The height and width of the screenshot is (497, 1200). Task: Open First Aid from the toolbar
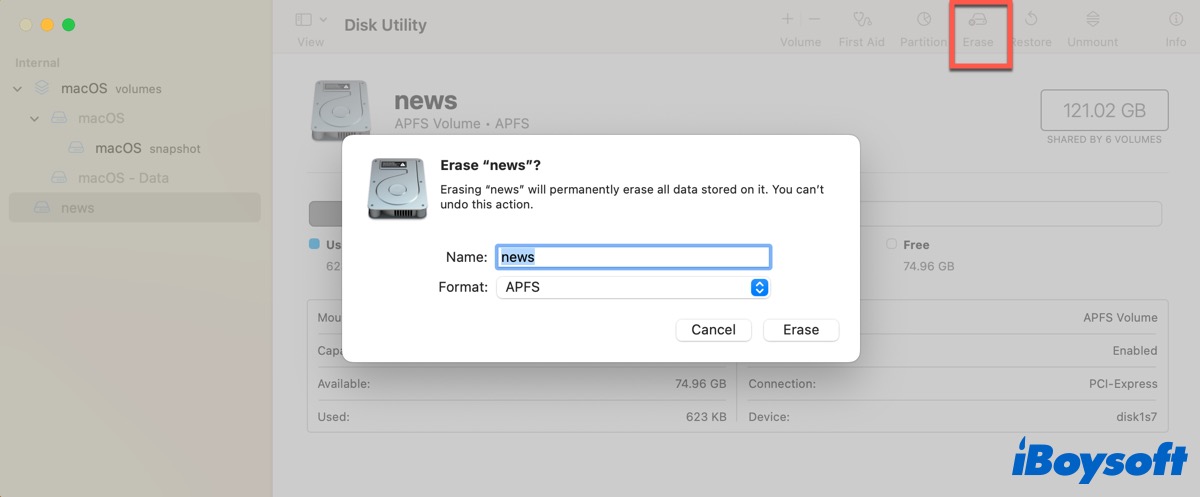[x=861, y=20]
